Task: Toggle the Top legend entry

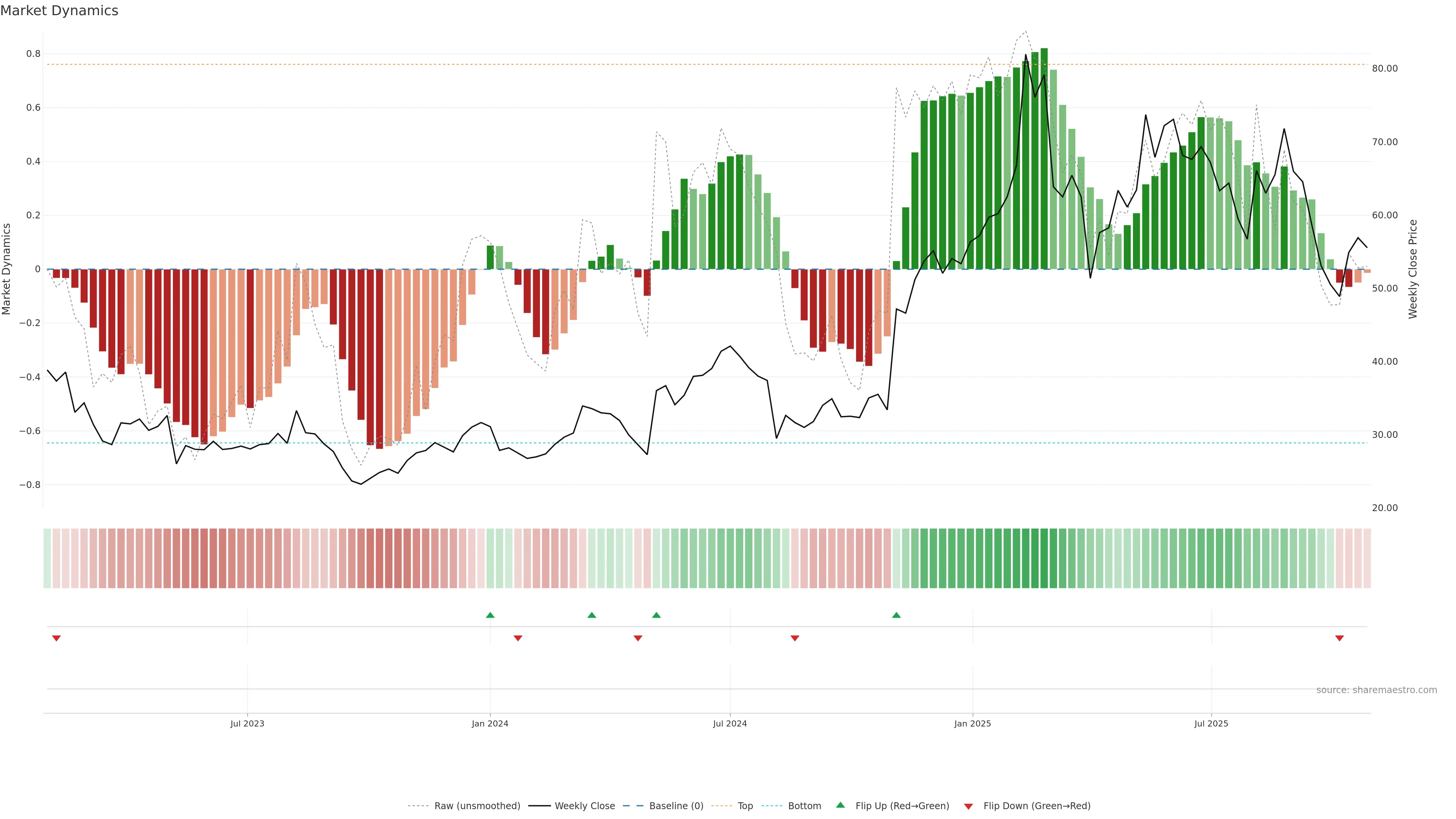Action: [745, 806]
